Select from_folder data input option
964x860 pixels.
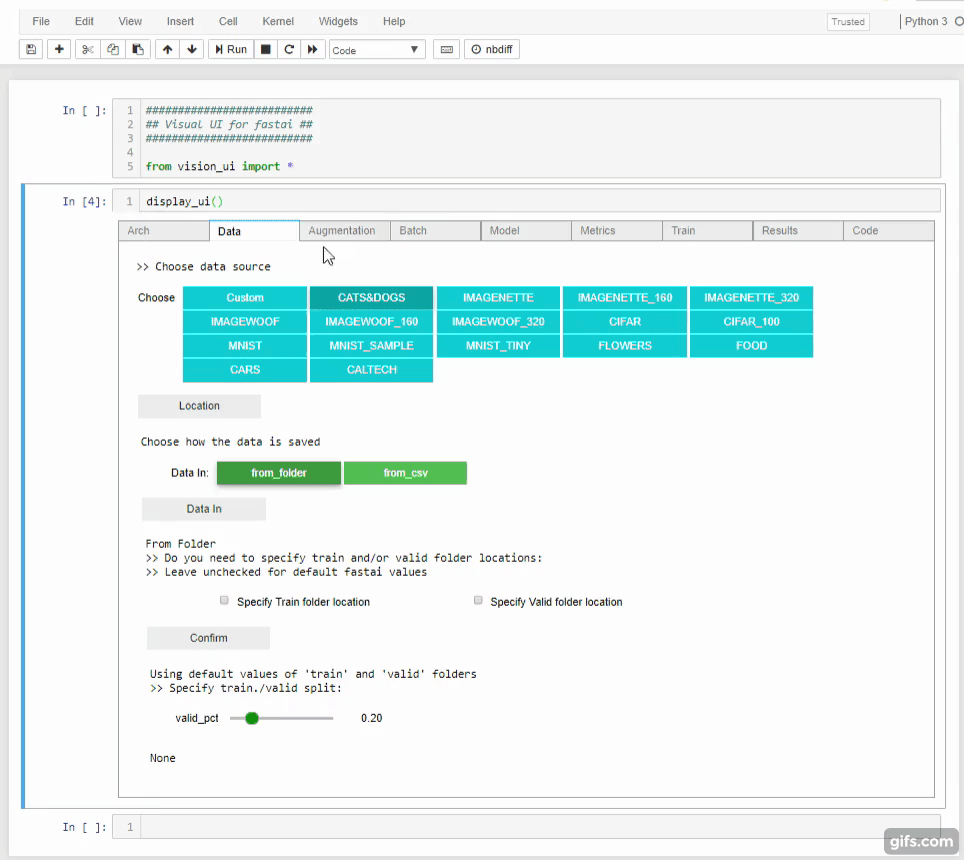click(279, 473)
